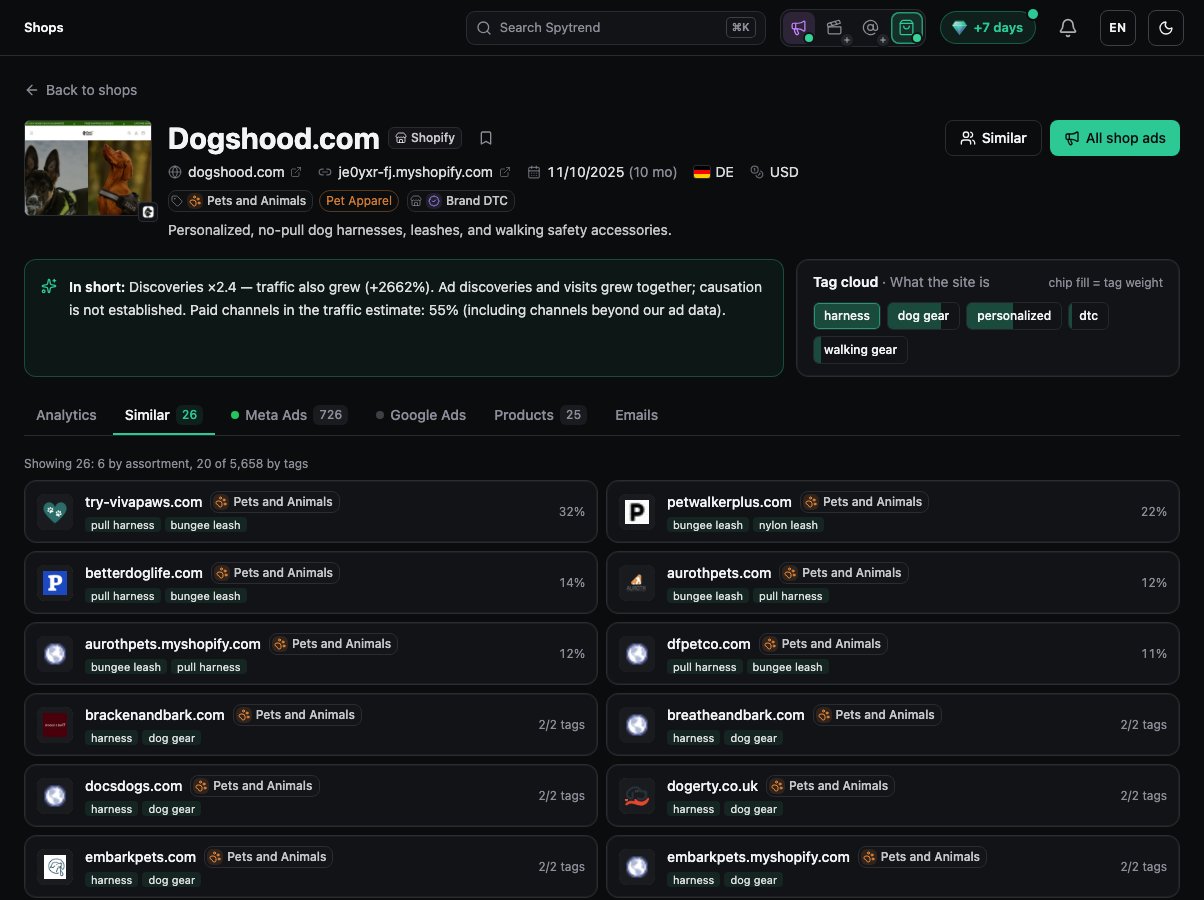This screenshot has width=1204, height=900.
Task: Open the @ emails section icon
Action: pos(871,28)
